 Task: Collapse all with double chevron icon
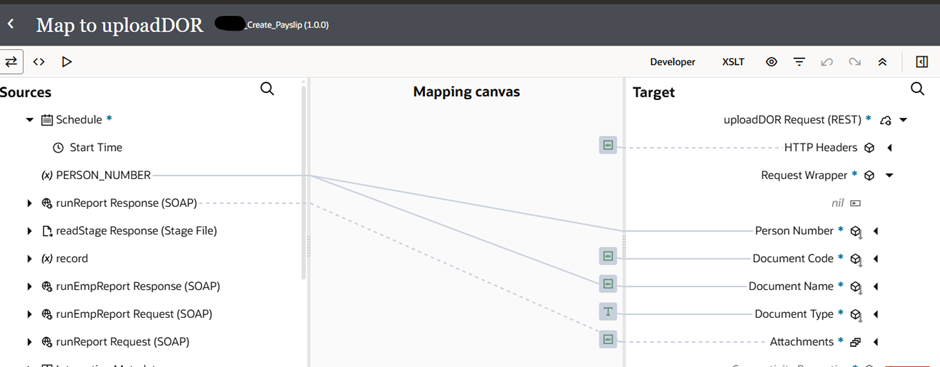tap(882, 62)
